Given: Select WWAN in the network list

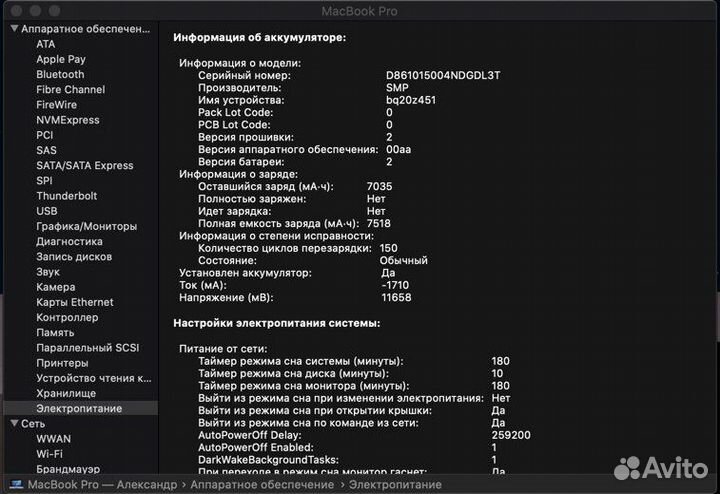Looking at the screenshot, I should point(54,439).
